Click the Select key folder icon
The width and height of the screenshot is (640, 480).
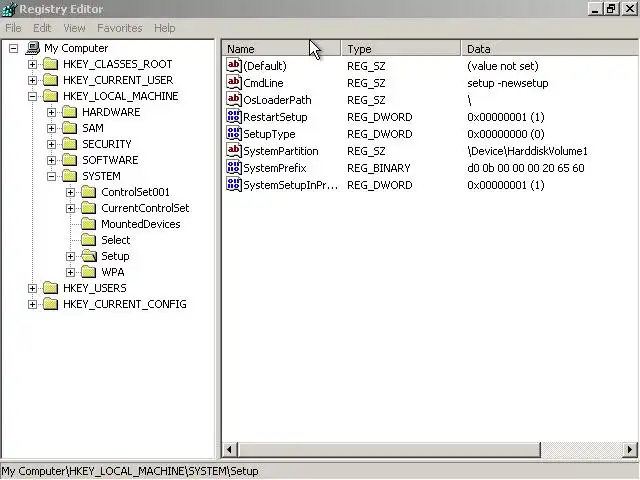tap(89, 240)
